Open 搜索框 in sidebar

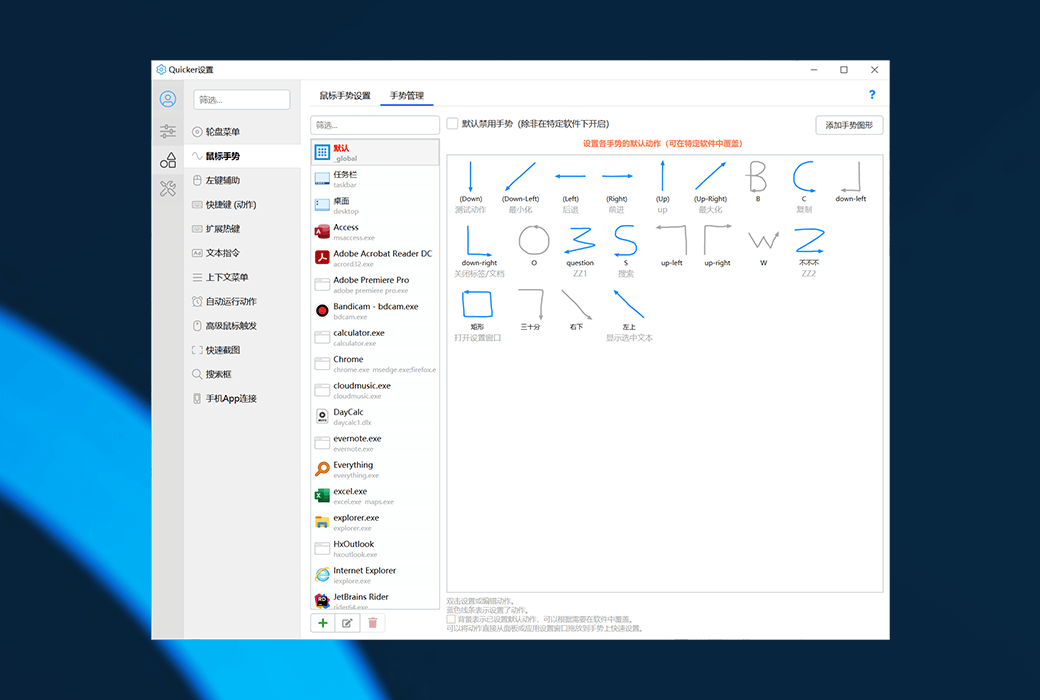[x=242, y=374]
